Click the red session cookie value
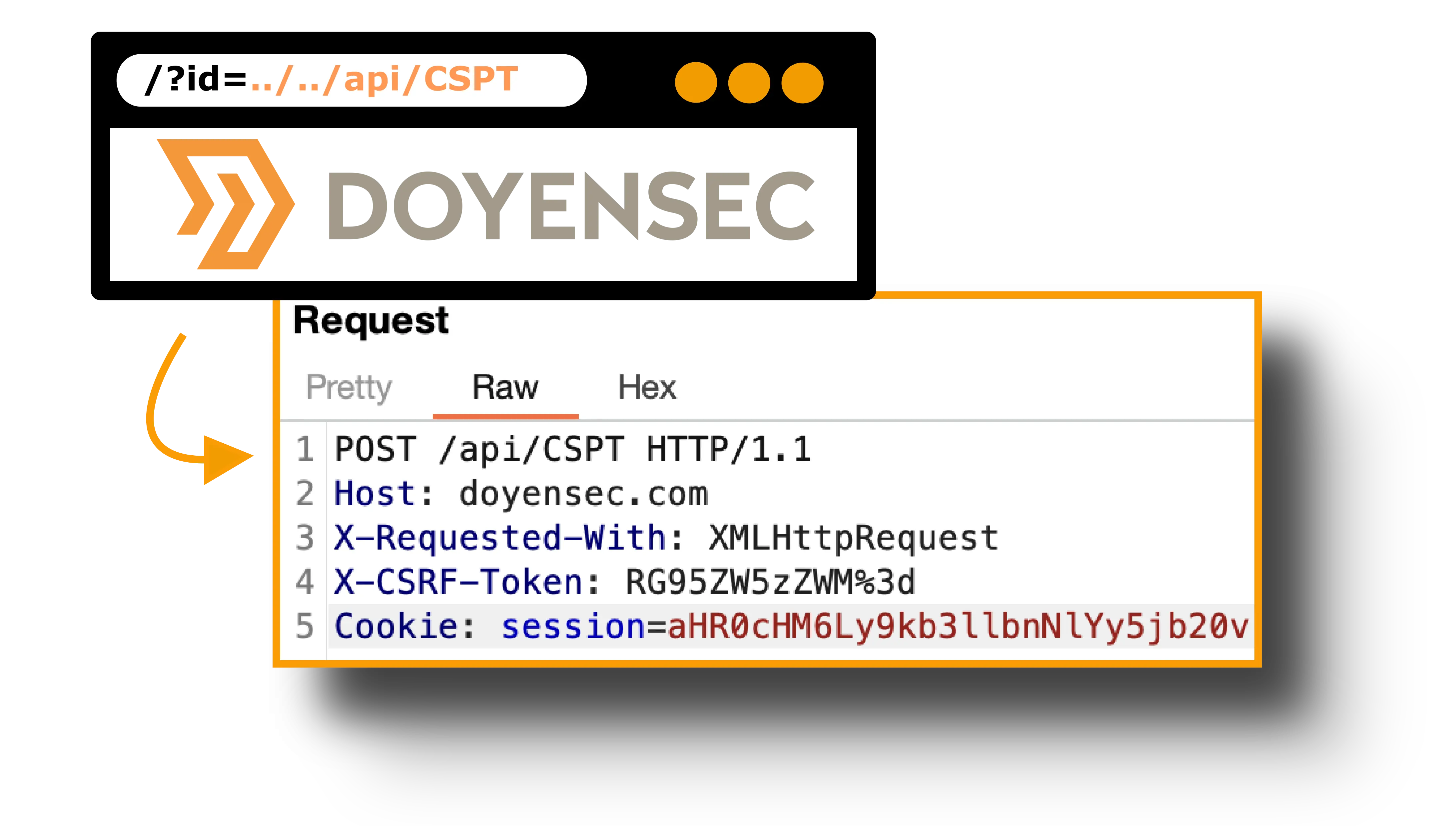This screenshot has width=1456, height=826. click(958, 626)
